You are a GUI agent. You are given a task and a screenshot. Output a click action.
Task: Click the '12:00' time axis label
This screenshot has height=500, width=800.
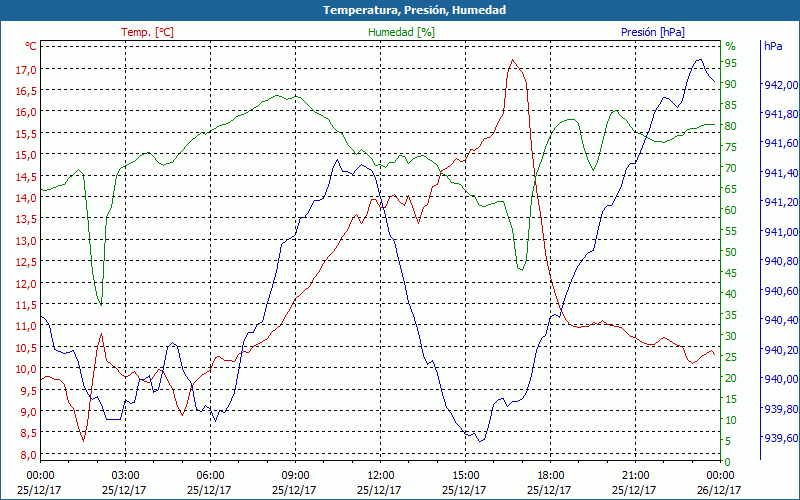(380, 476)
